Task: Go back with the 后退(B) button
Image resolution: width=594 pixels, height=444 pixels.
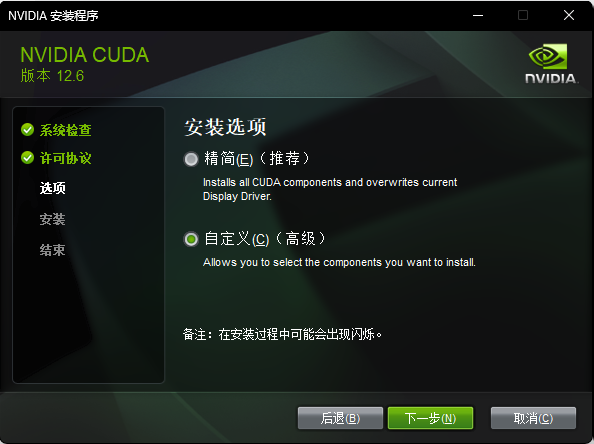Action: tap(340, 418)
